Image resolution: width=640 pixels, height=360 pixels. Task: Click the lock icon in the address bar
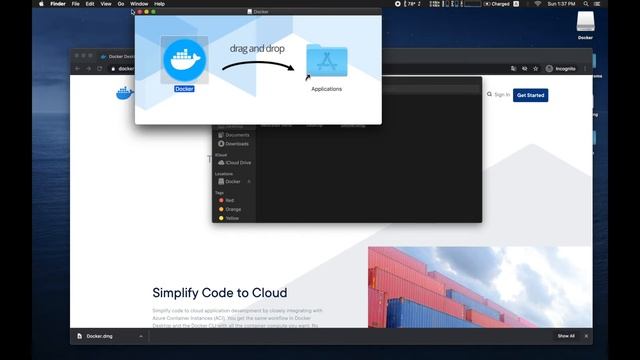(113, 69)
